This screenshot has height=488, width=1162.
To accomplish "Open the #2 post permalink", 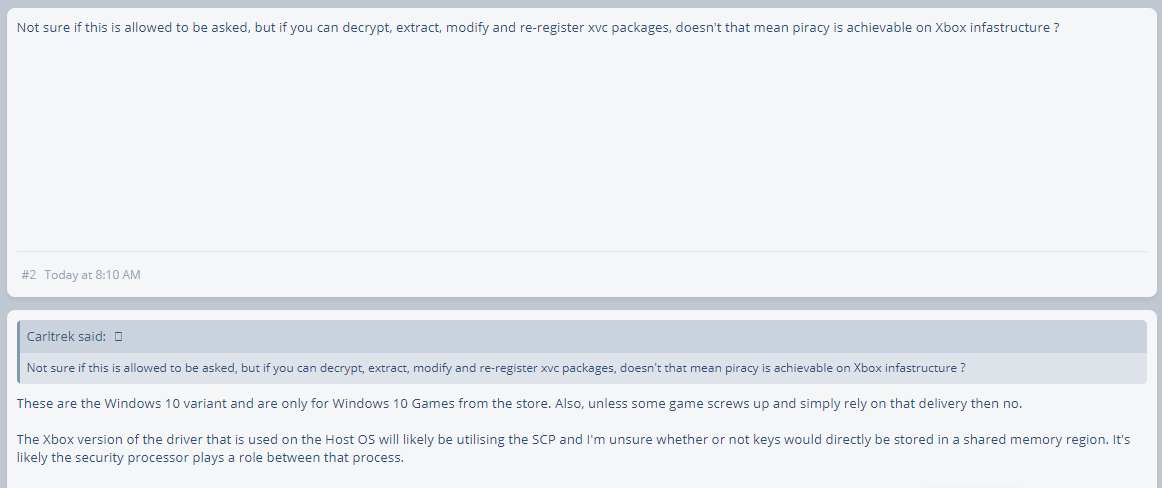I will (29, 275).
